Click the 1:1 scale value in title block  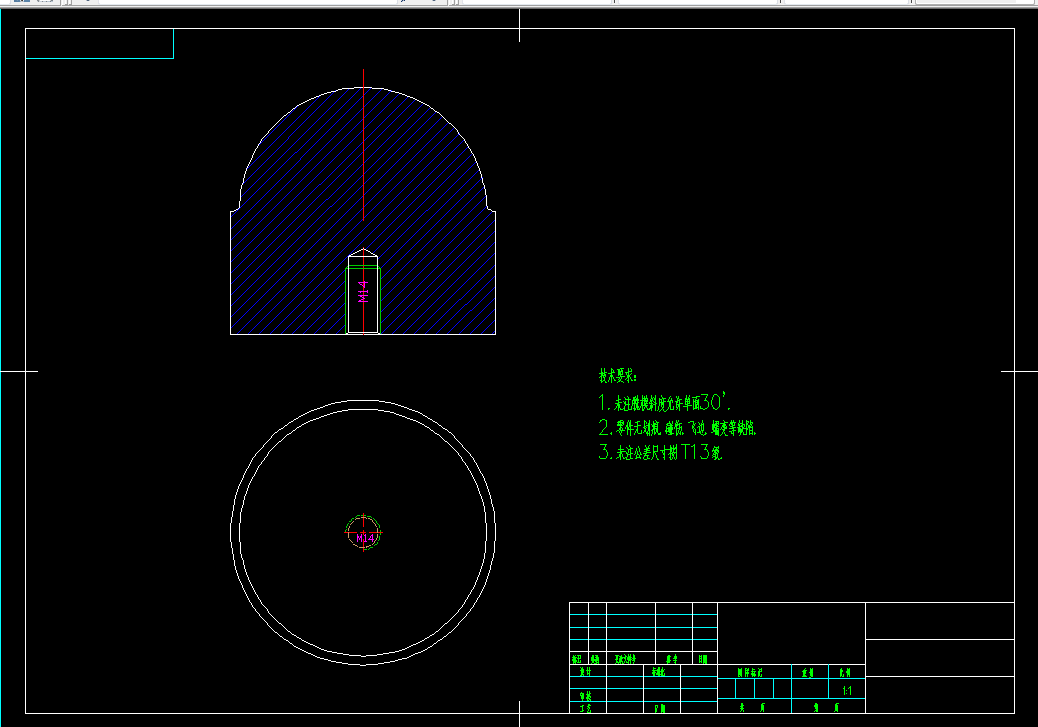pos(847,691)
